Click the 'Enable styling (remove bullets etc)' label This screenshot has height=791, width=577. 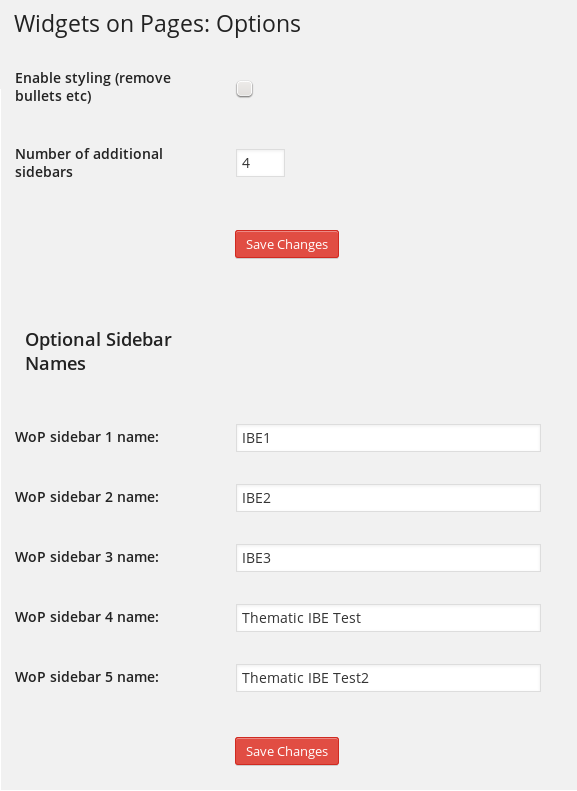pos(93,87)
